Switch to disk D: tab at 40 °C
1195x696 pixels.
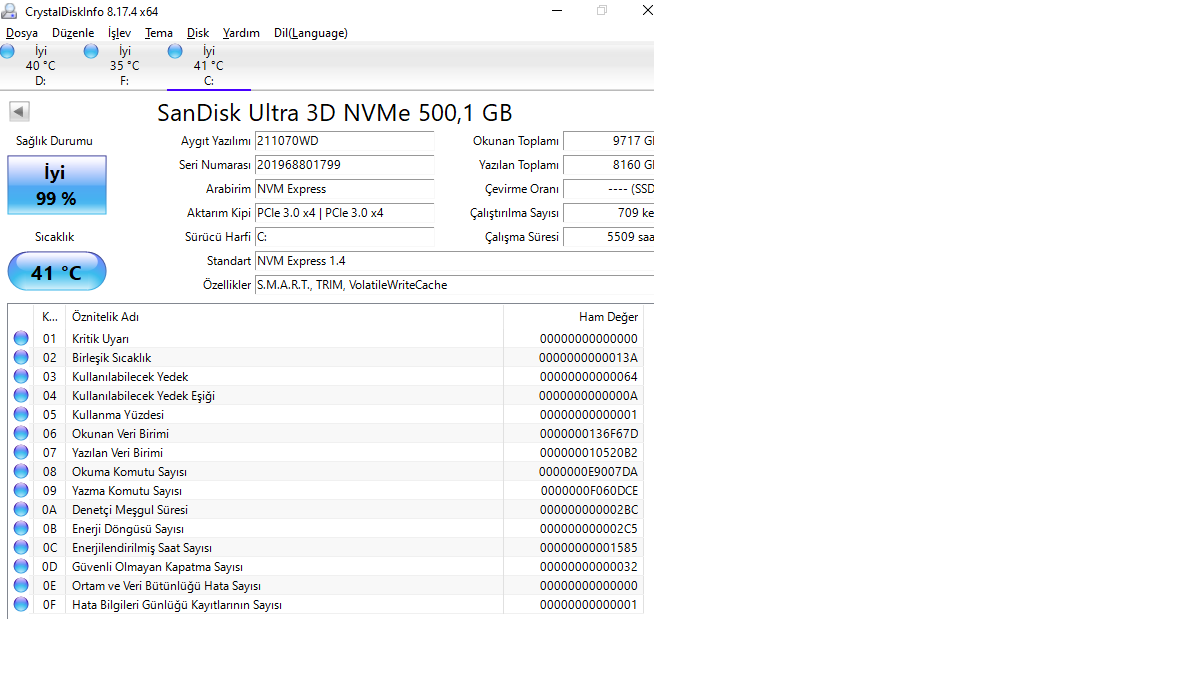[x=42, y=66]
